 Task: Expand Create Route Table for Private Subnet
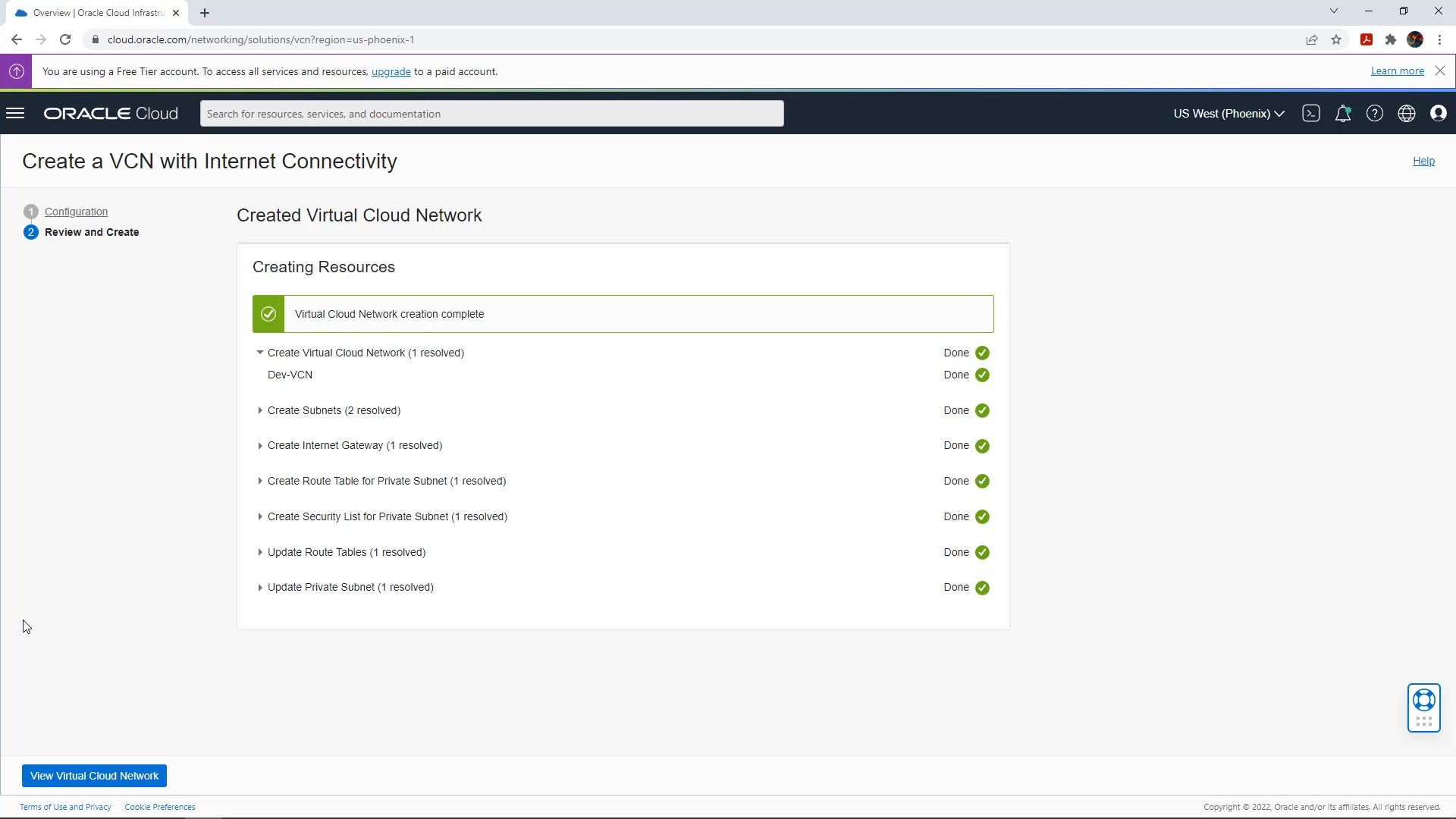click(260, 481)
